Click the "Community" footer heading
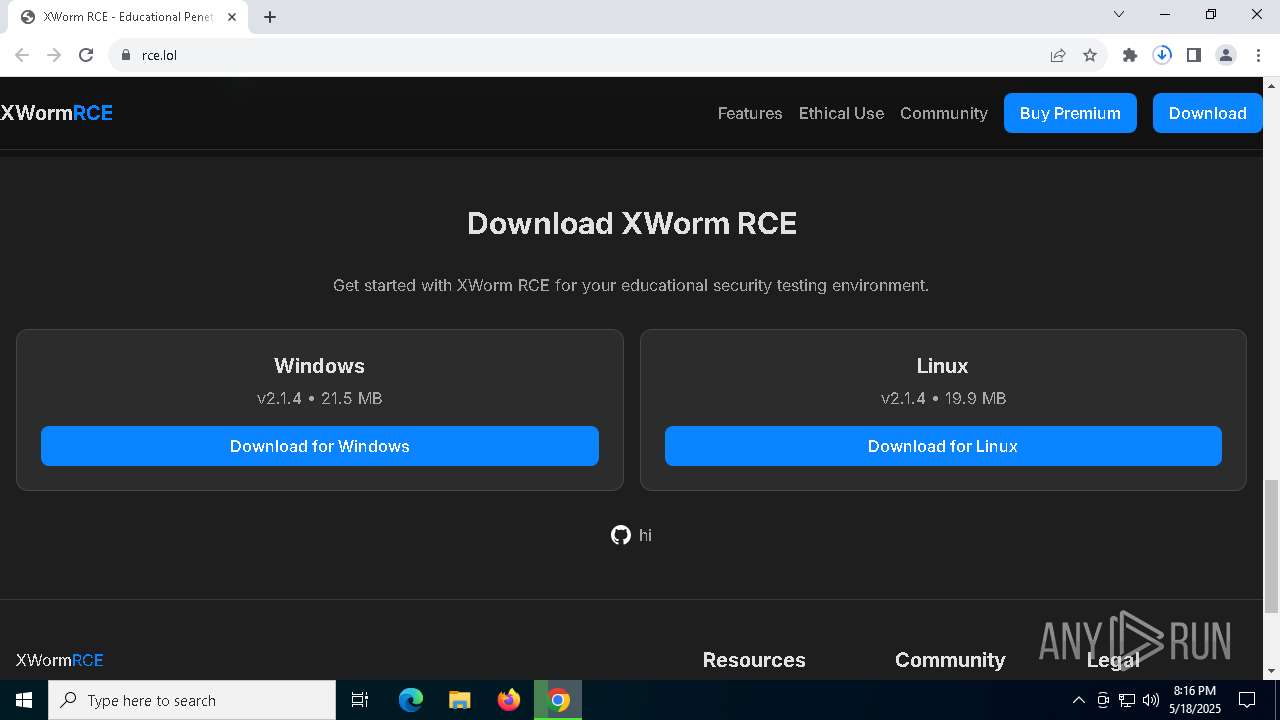Image resolution: width=1280 pixels, height=720 pixels. [x=950, y=660]
